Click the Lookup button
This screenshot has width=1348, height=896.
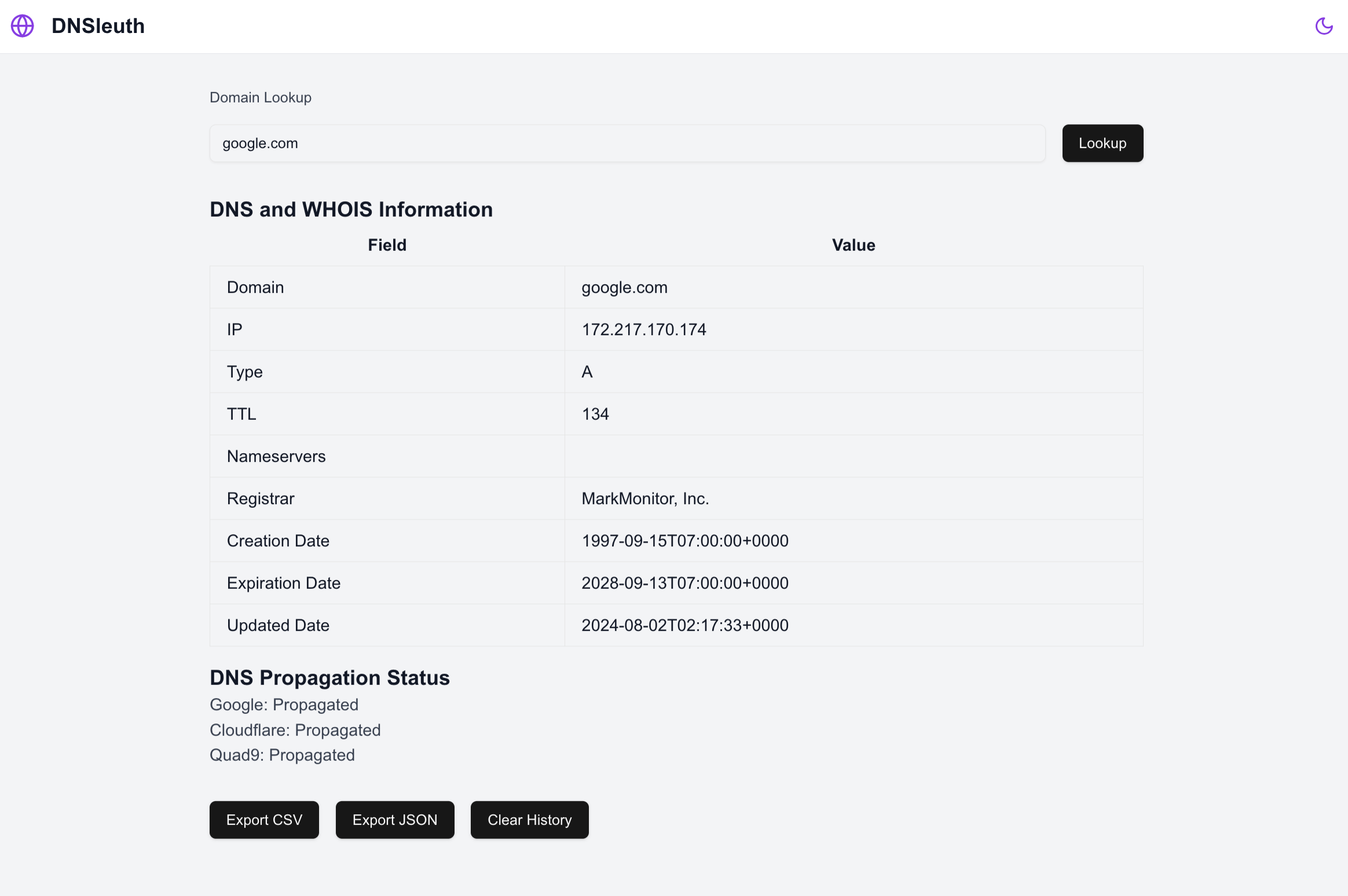(x=1102, y=143)
